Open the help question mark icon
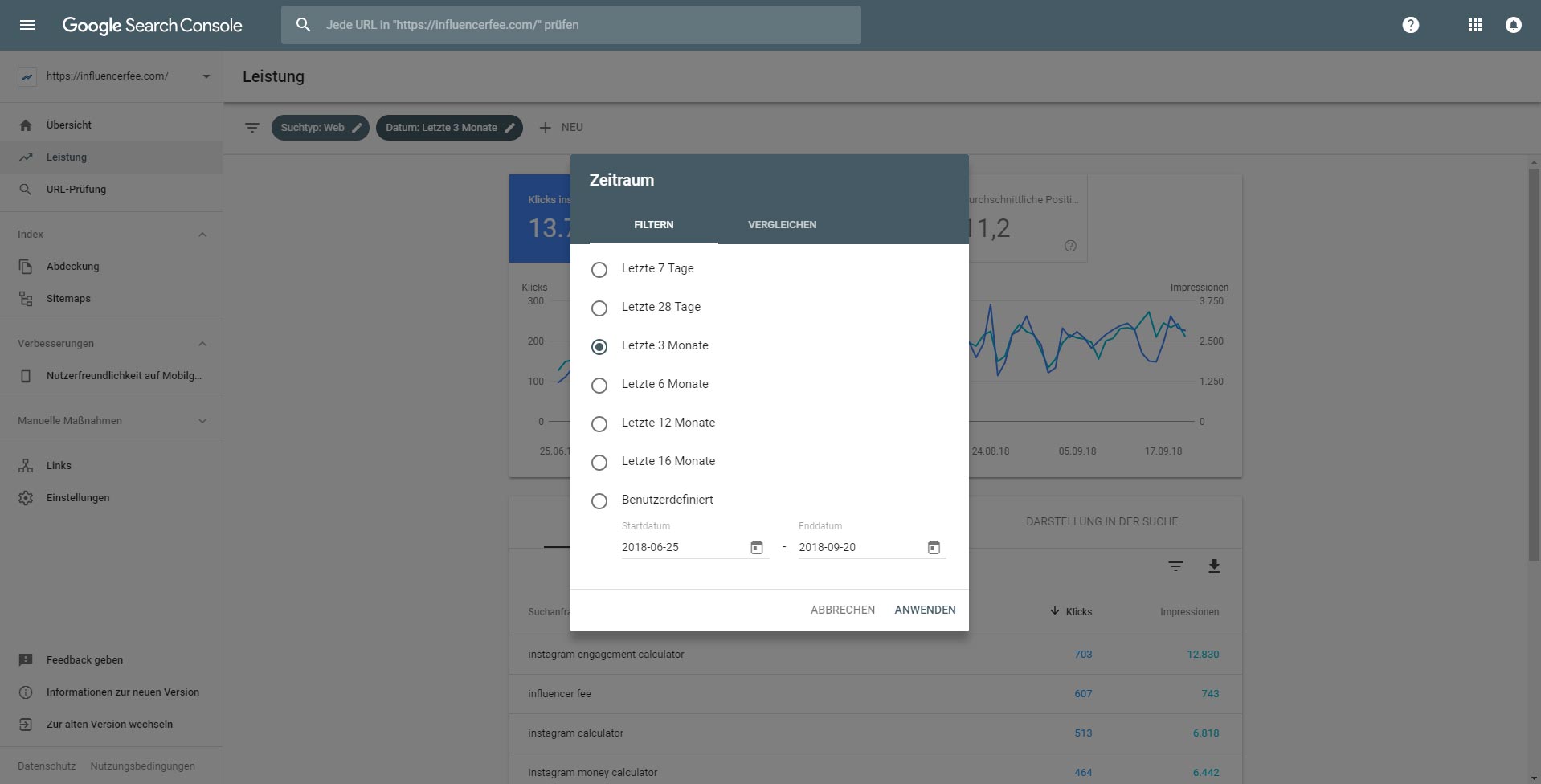The width and height of the screenshot is (1541, 784). (1410, 25)
